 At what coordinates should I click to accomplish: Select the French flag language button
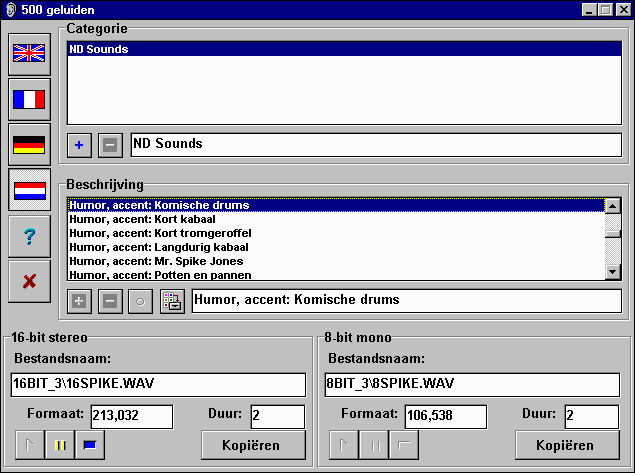coord(29,99)
